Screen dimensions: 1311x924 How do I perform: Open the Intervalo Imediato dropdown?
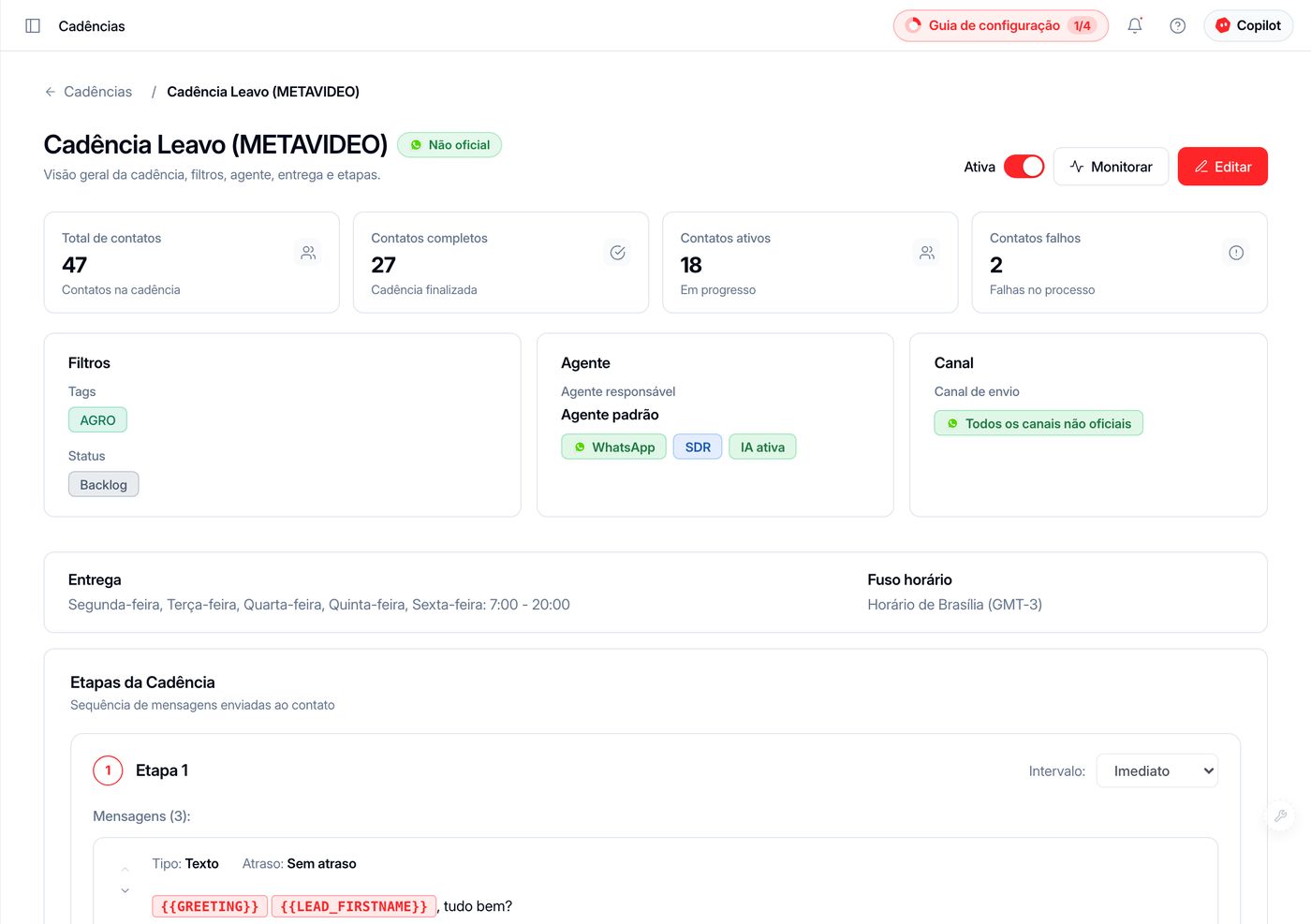pos(1157,770)
